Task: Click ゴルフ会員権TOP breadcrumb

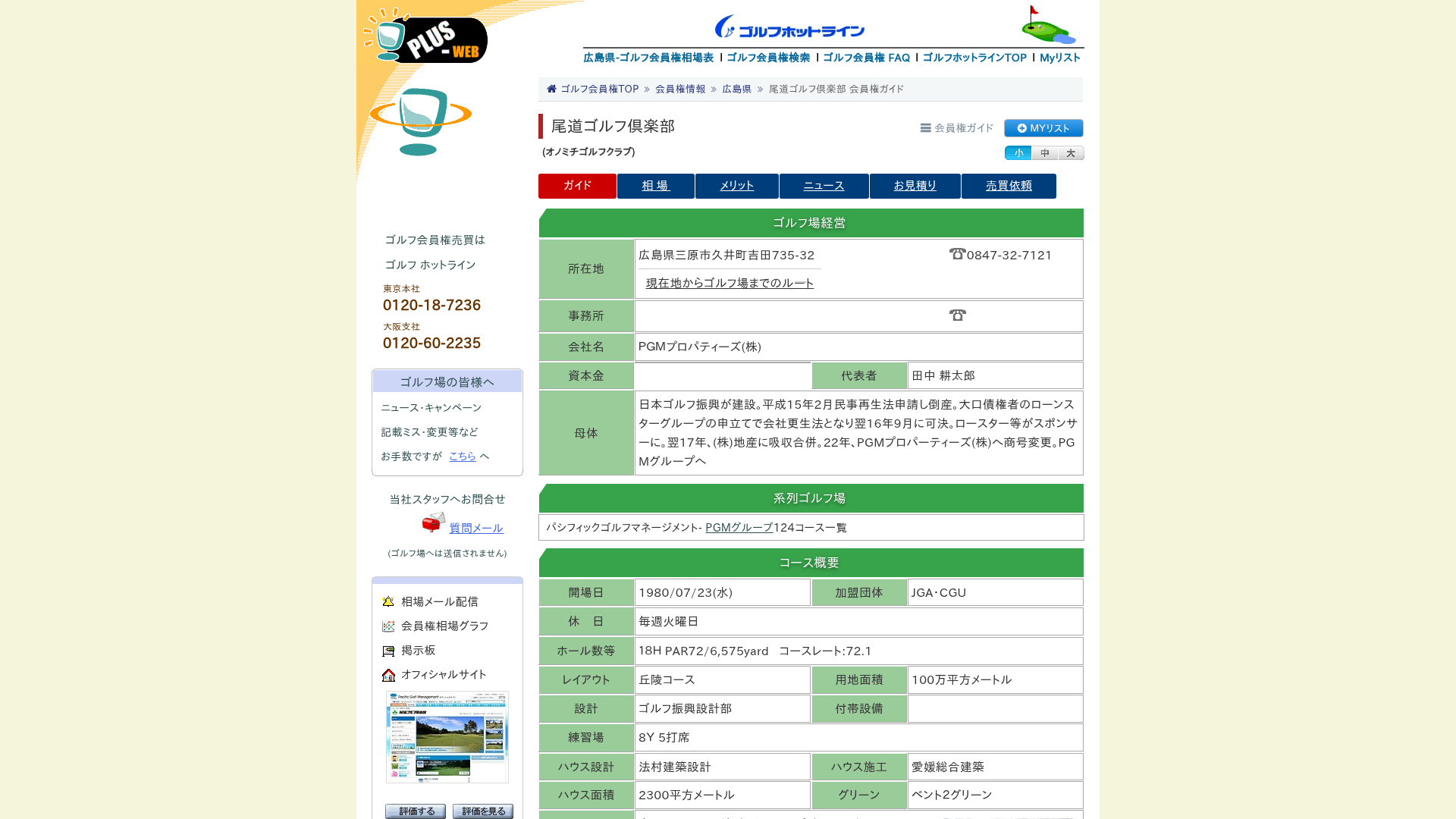Action: point(600,89)
